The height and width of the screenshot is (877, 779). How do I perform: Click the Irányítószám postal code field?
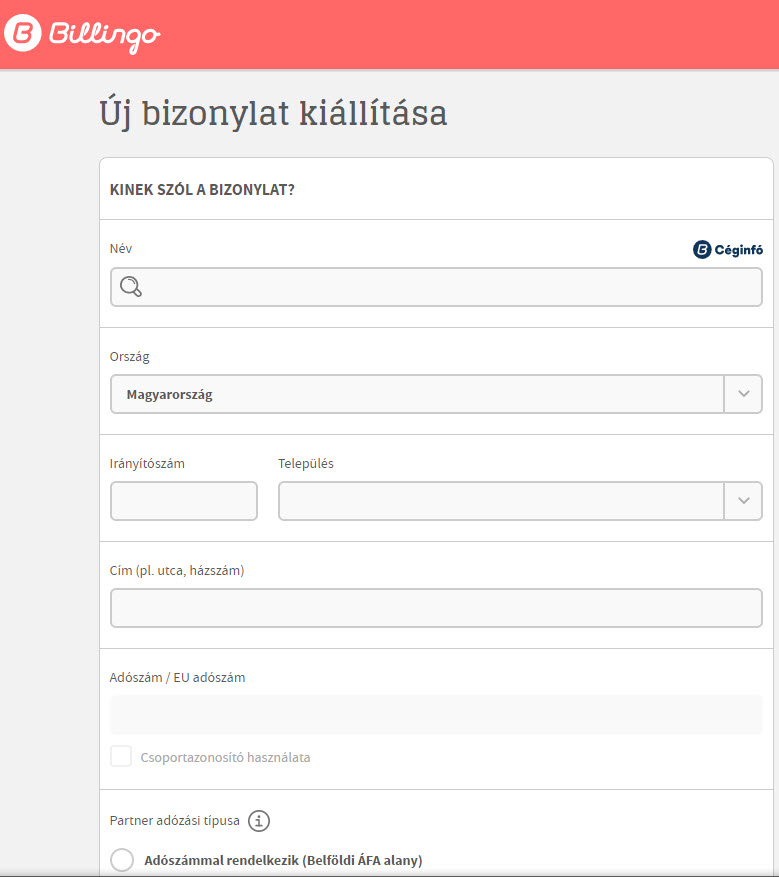coord(184,501)
